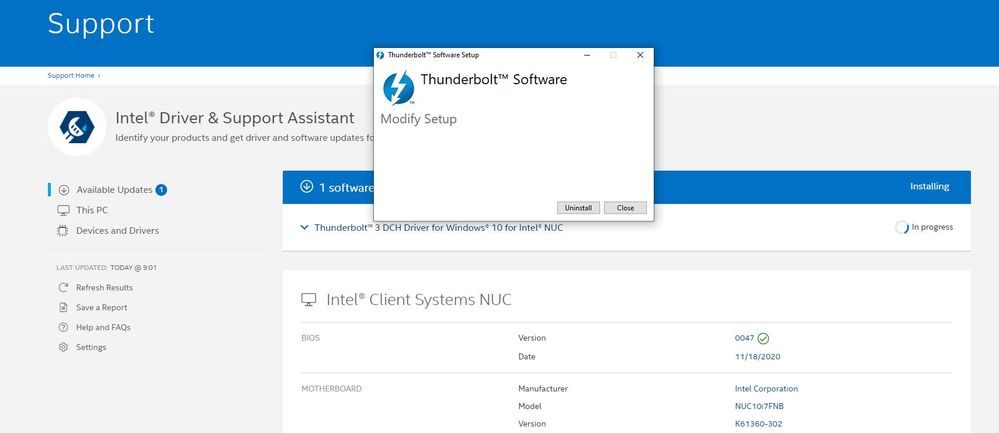This screenshot has height=433, width=999.
Task: Click the BIOS version value 0047
Action: tap(744, 339)
